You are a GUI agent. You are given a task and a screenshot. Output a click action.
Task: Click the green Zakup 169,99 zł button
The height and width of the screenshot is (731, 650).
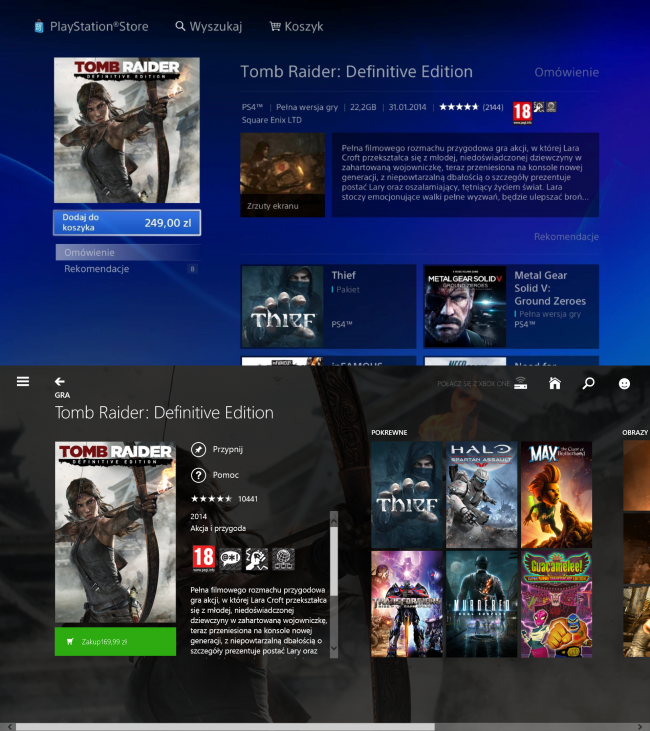(115, 641)
